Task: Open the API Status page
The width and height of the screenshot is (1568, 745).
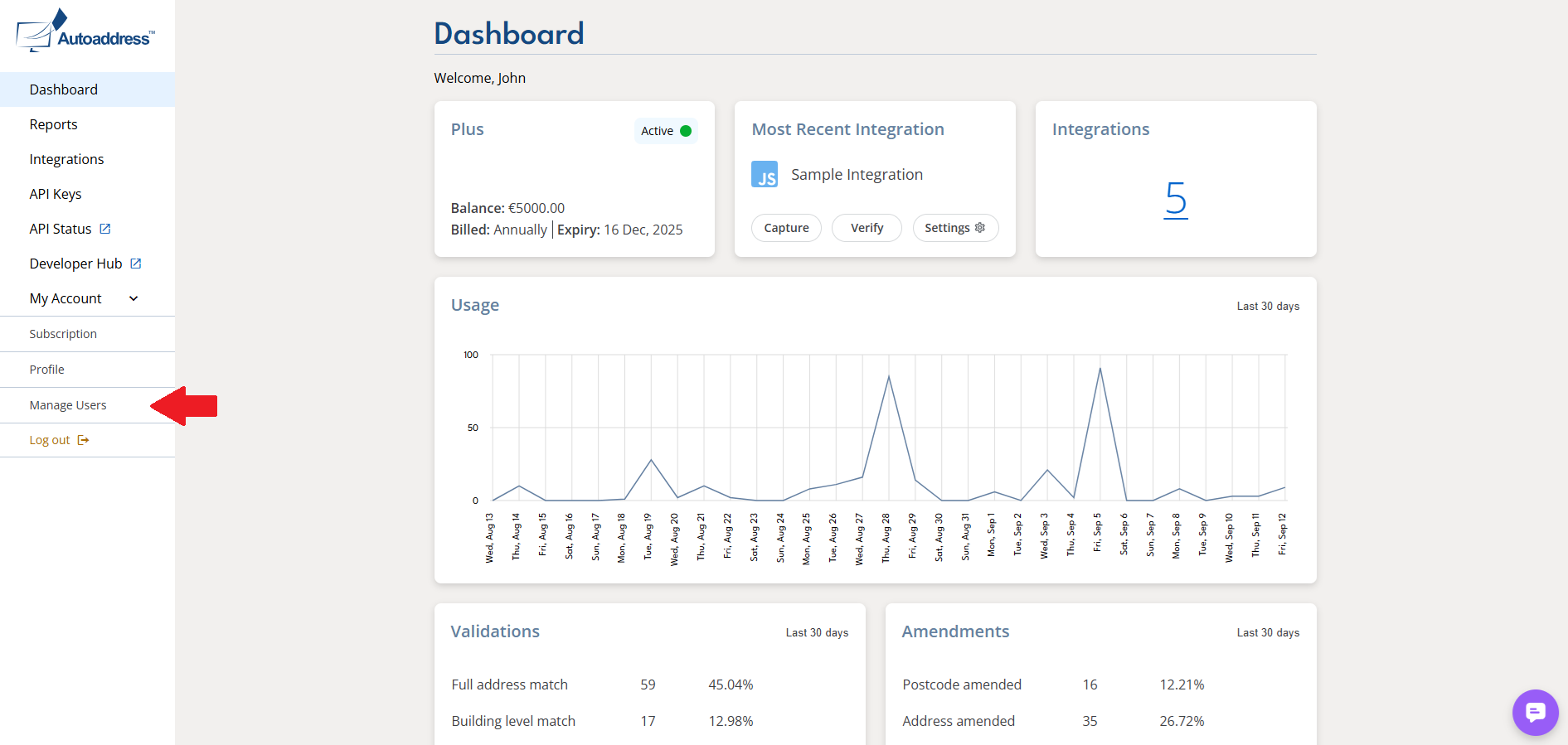Action: pos(61,229)
